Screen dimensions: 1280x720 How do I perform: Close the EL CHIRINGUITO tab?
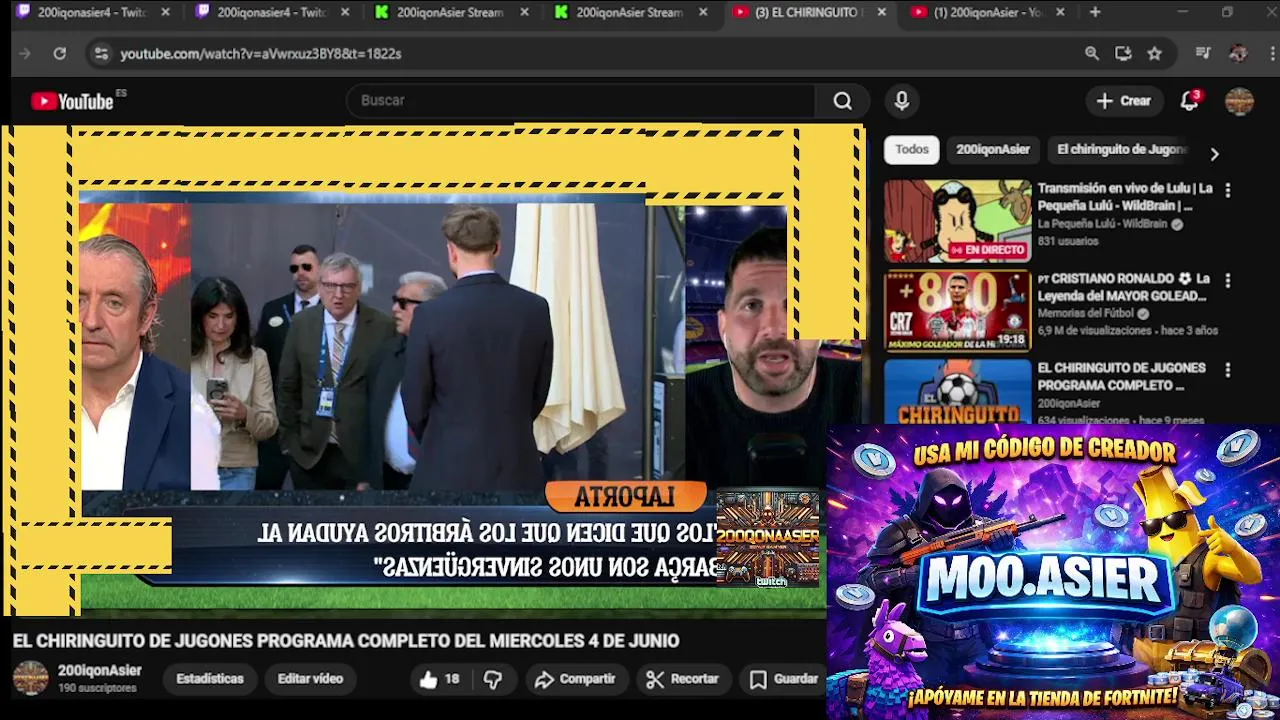point(881,13)
